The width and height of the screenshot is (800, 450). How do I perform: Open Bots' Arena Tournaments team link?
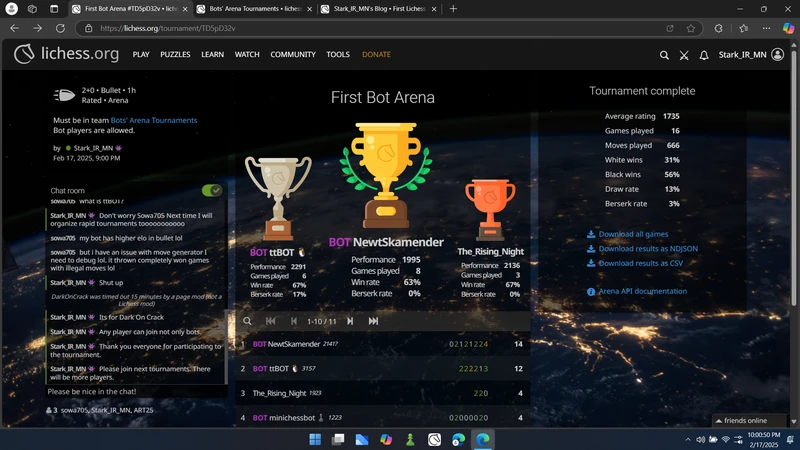pos(154,120)
